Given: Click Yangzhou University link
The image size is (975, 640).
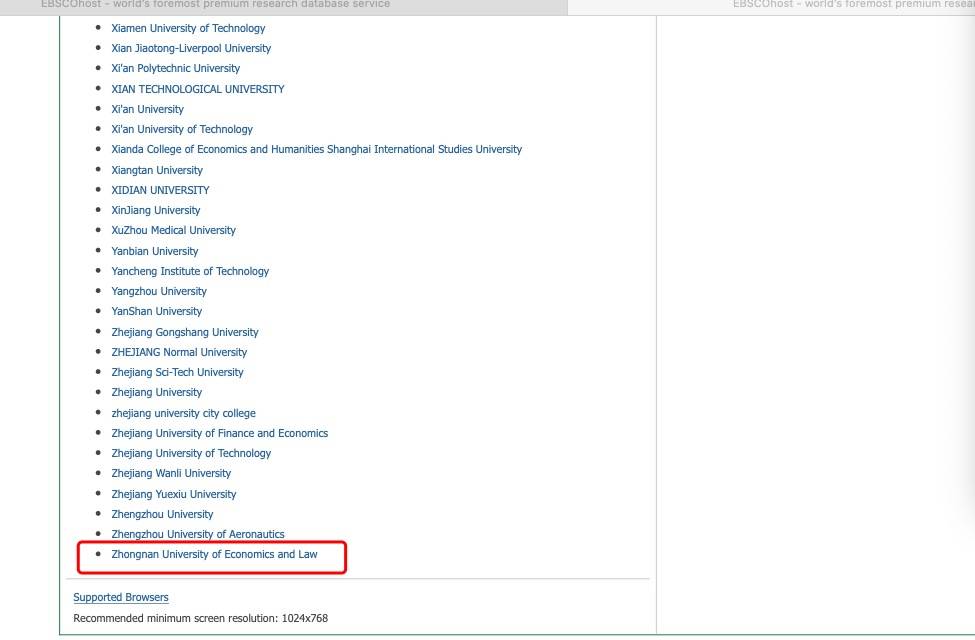Looking at the screenshot, I should [159, 291].
